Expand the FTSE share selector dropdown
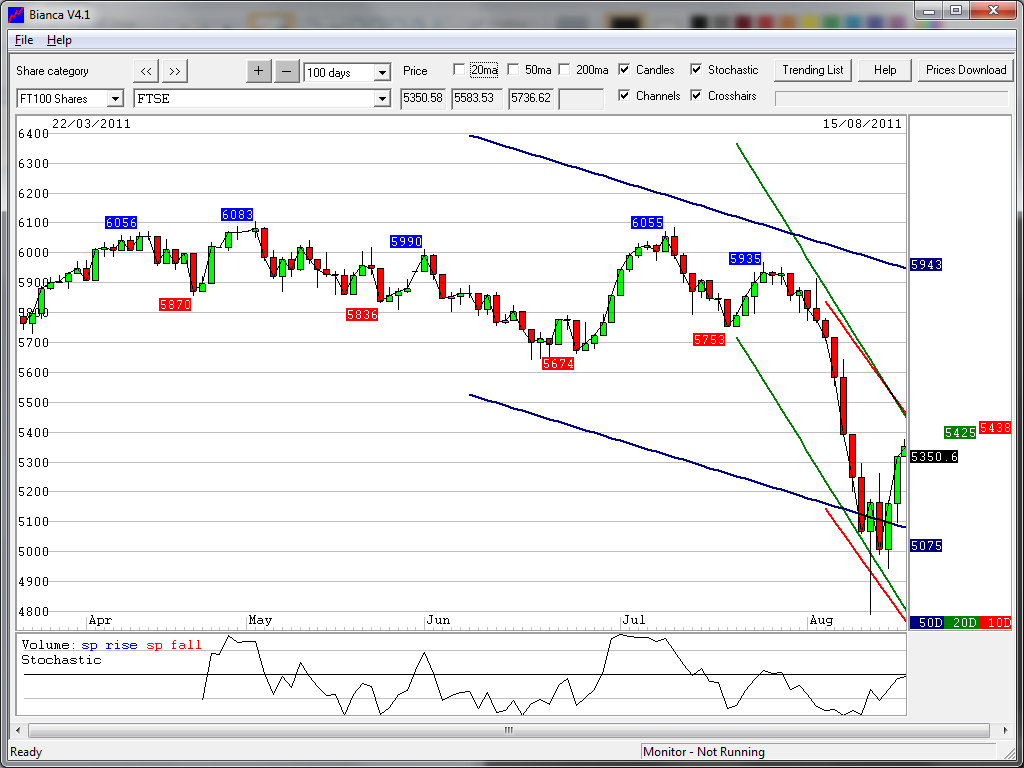Screen dimensions: 1024x768 coord(381,99)
